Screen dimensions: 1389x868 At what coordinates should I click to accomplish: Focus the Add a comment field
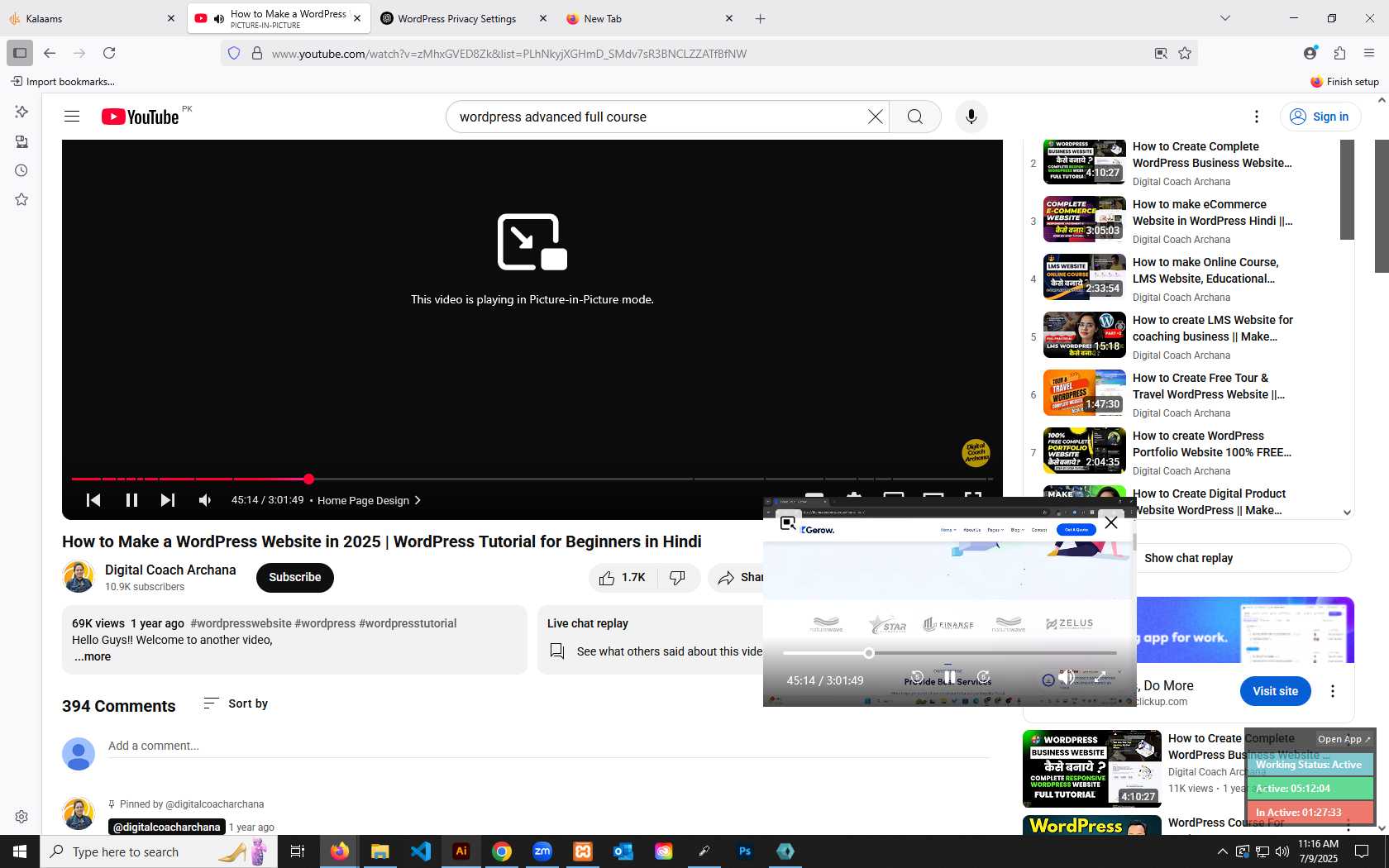(549, 746)
